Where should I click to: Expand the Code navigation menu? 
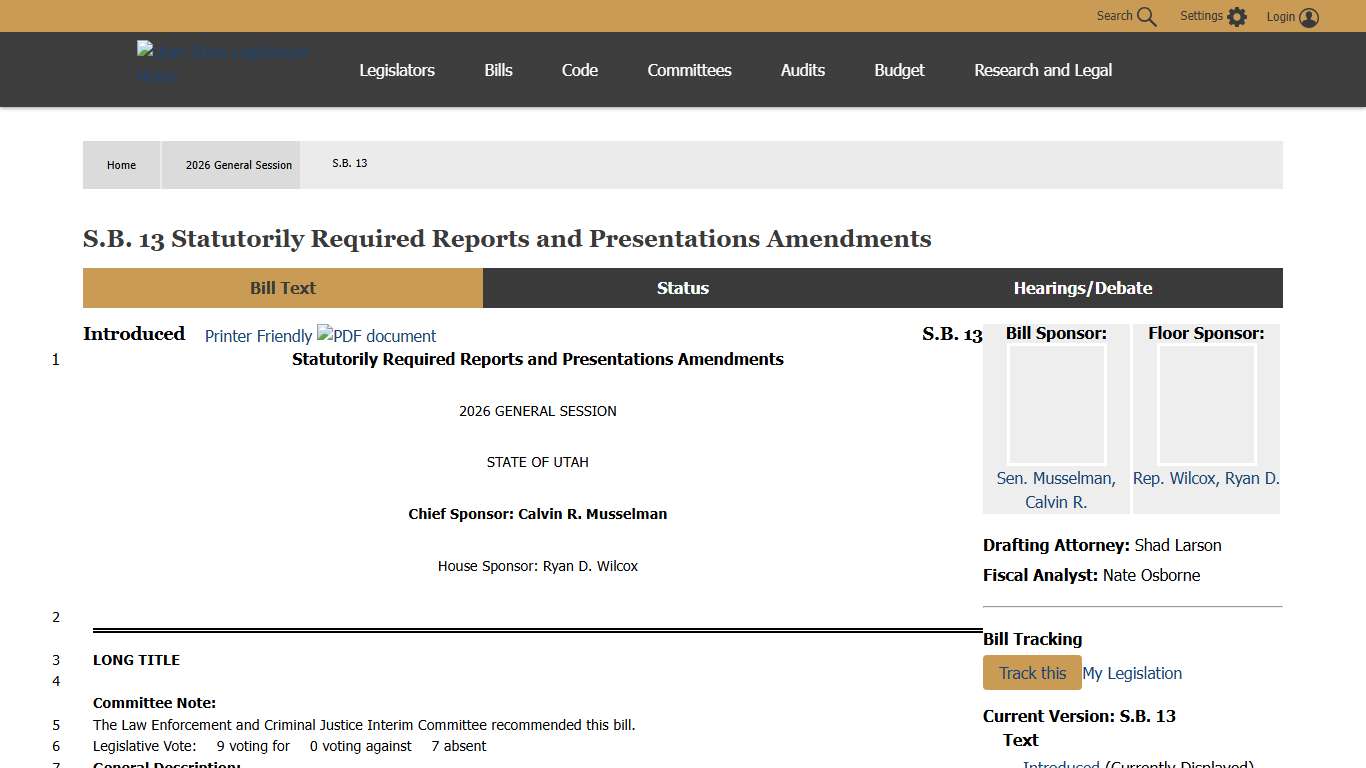pyautogui.click(x=580, y=70)
